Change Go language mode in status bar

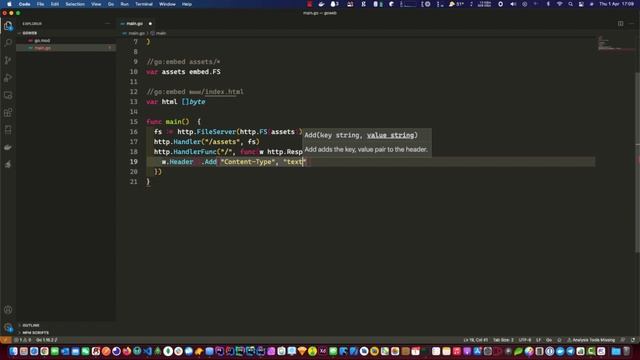coord(549,340)
